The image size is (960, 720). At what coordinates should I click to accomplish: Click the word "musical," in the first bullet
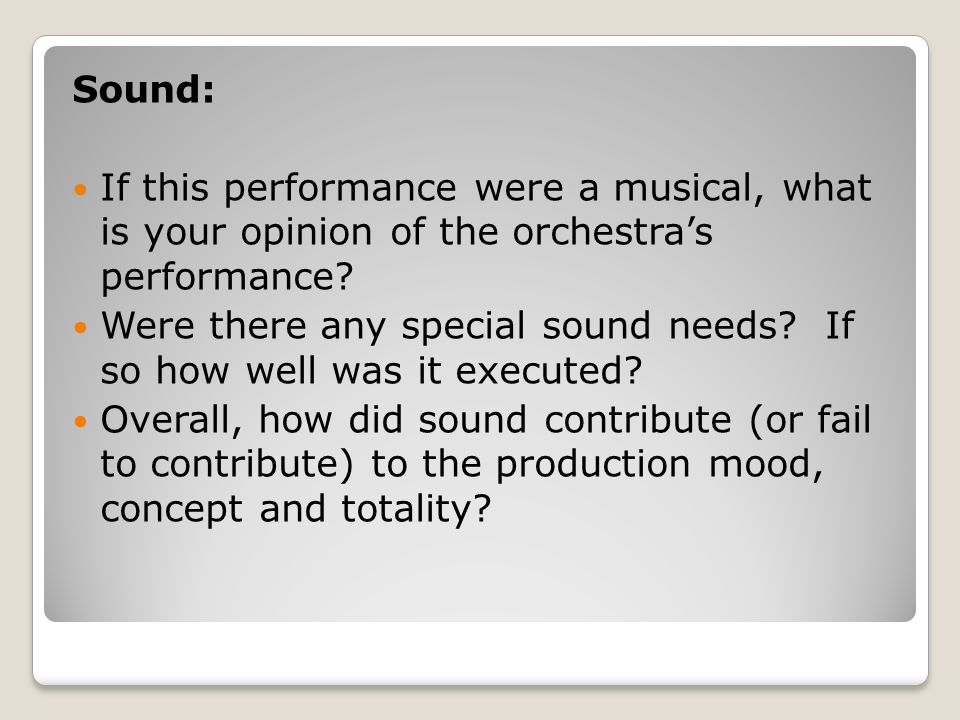click(x=689, y=187)
